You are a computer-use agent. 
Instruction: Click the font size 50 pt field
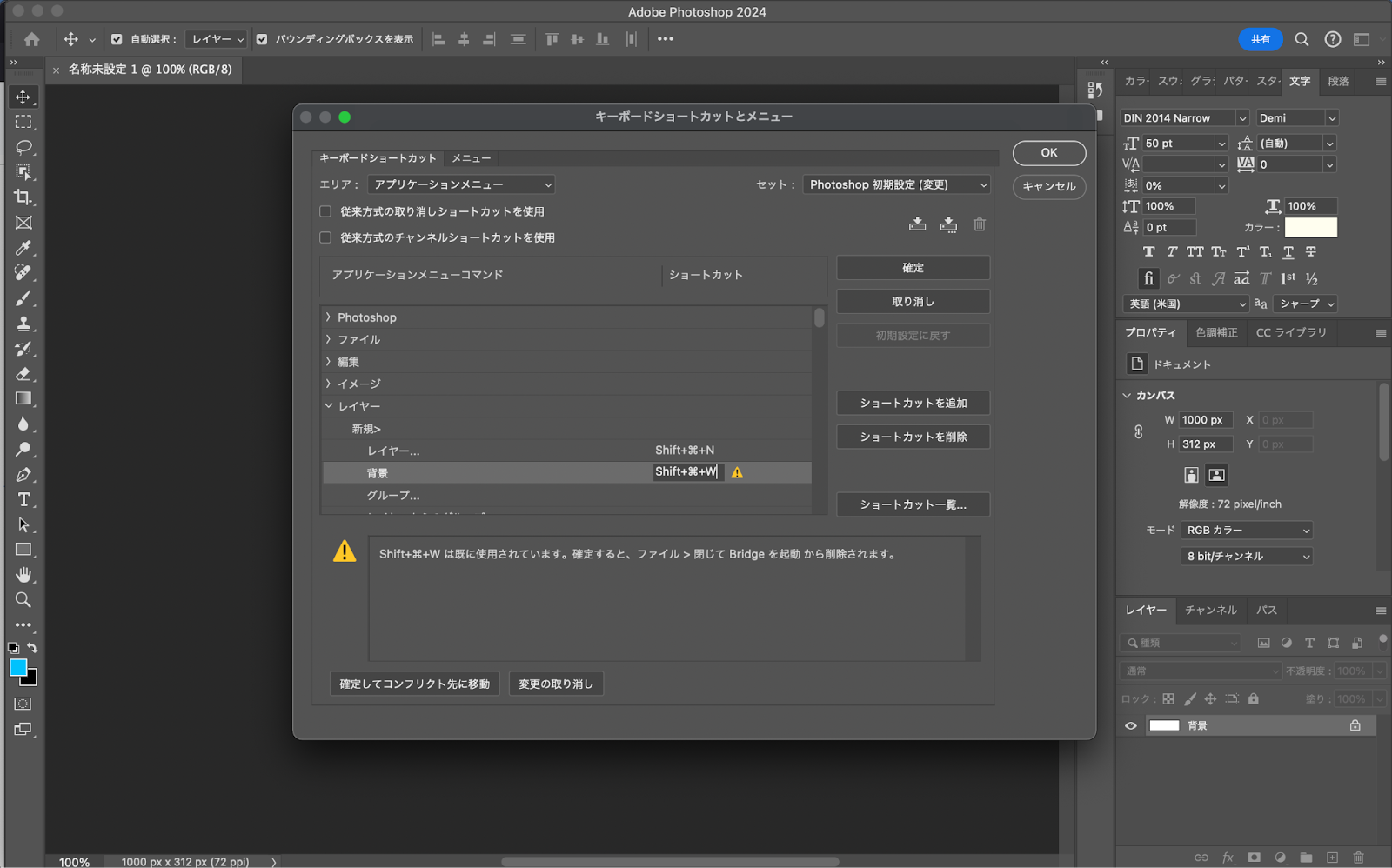tap(1178, 143)
